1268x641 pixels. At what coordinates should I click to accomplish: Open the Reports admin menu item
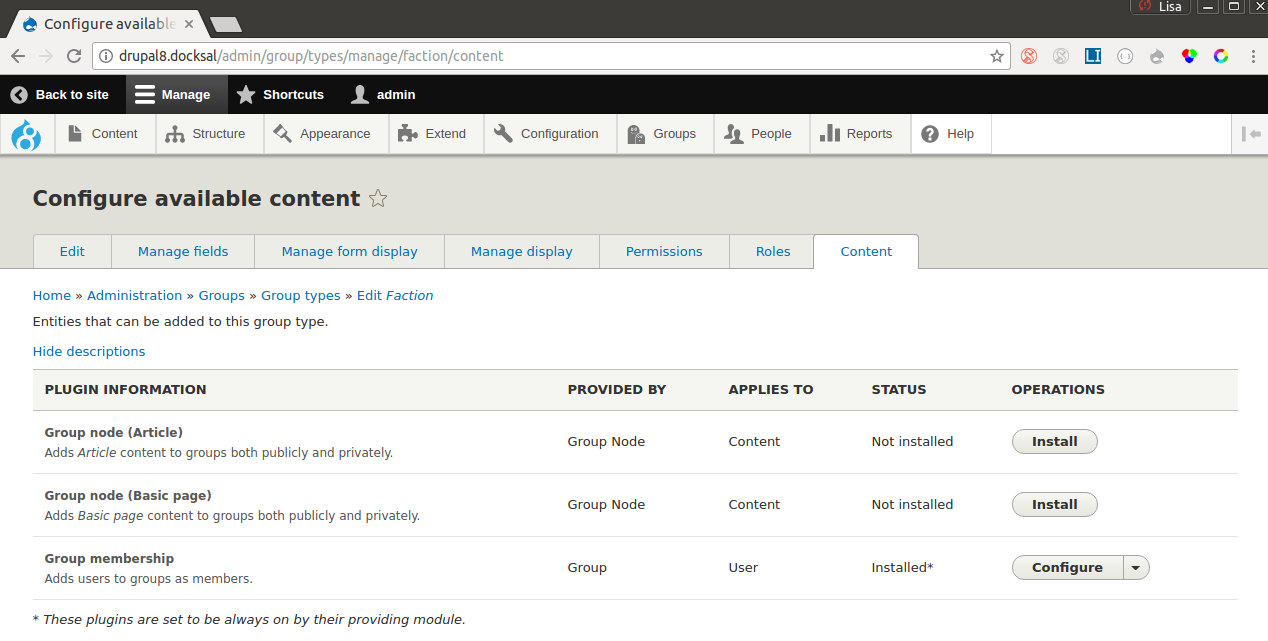(x=856, y=134)
